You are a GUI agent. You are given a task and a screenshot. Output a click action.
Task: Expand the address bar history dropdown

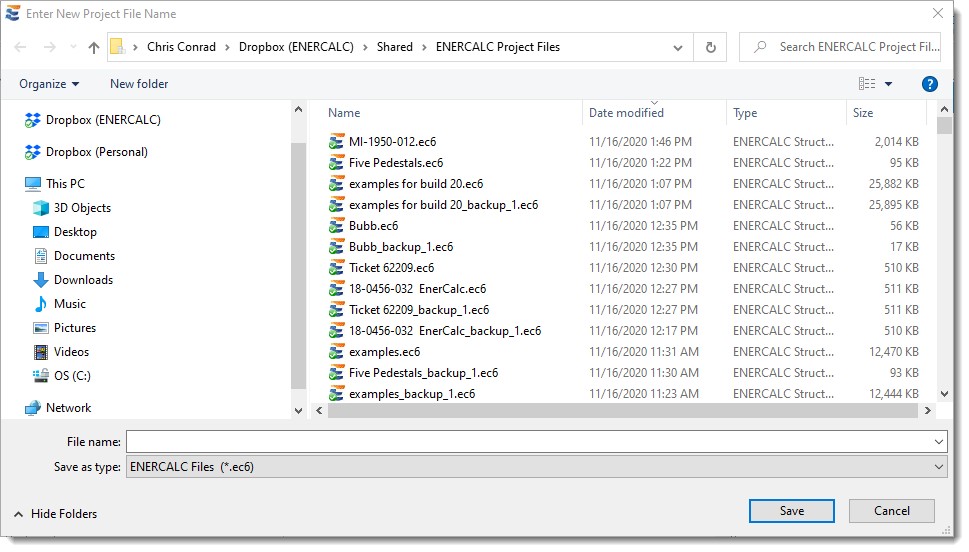[x=678, y=47]
